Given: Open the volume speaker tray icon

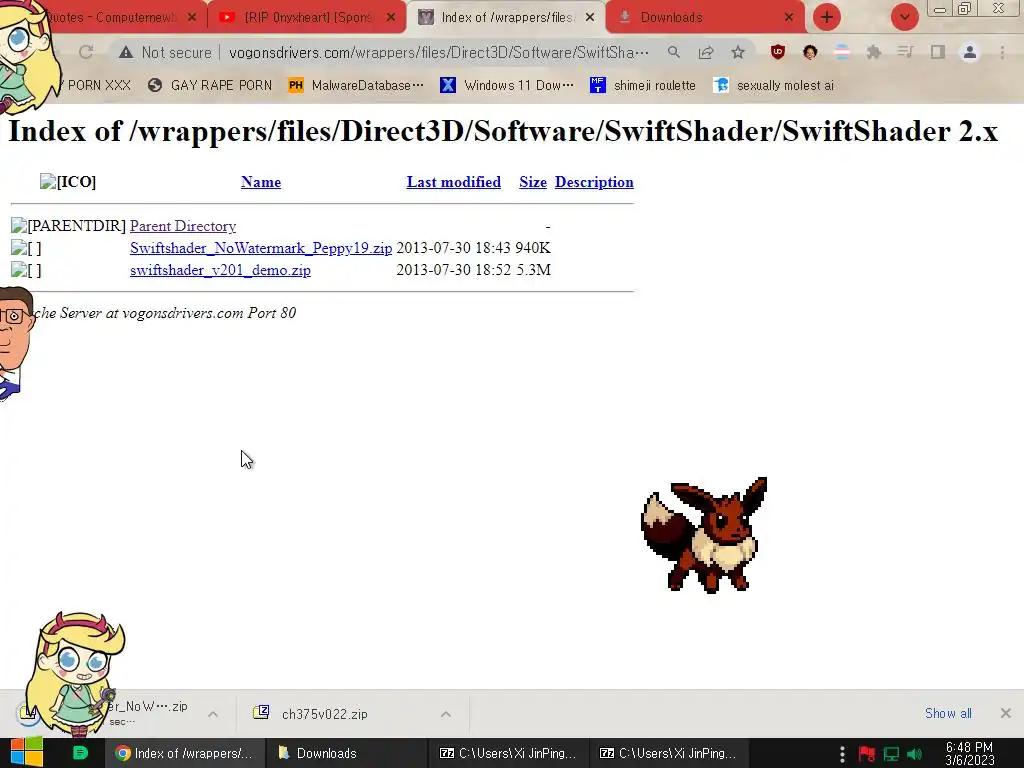Looking at the screenshot, I should (x=914, y=754).
